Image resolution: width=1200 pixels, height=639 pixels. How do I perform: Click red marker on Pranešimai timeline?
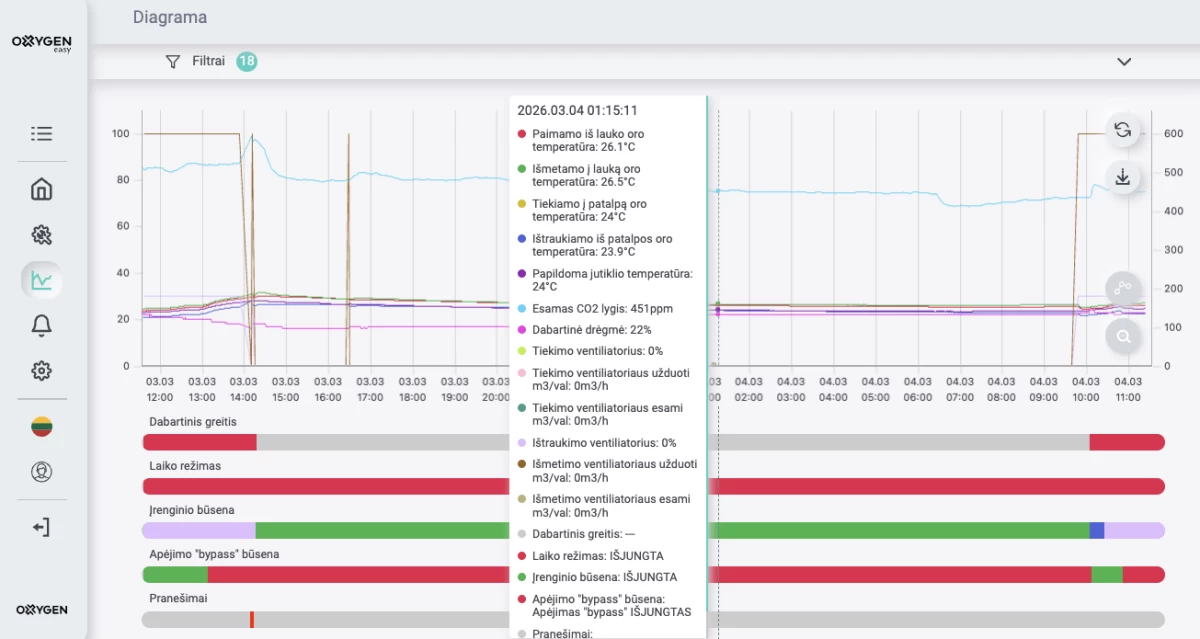tap(252, 620)
